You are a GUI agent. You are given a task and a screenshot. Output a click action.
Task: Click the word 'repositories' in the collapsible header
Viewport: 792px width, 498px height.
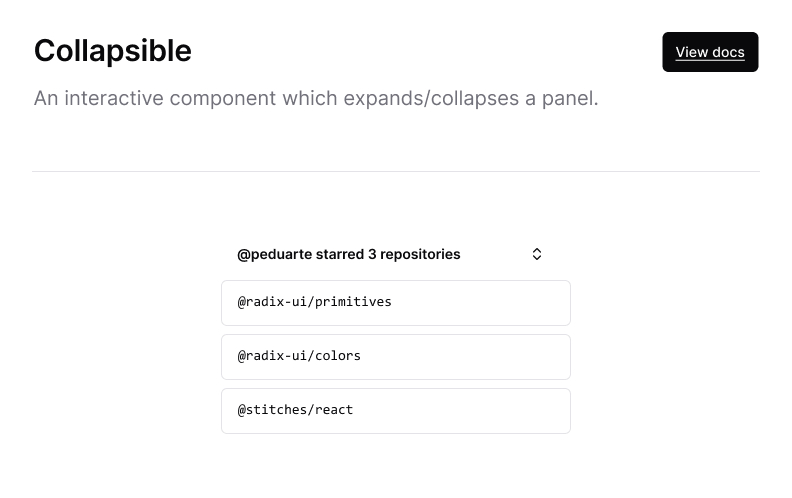click(420, 255)
